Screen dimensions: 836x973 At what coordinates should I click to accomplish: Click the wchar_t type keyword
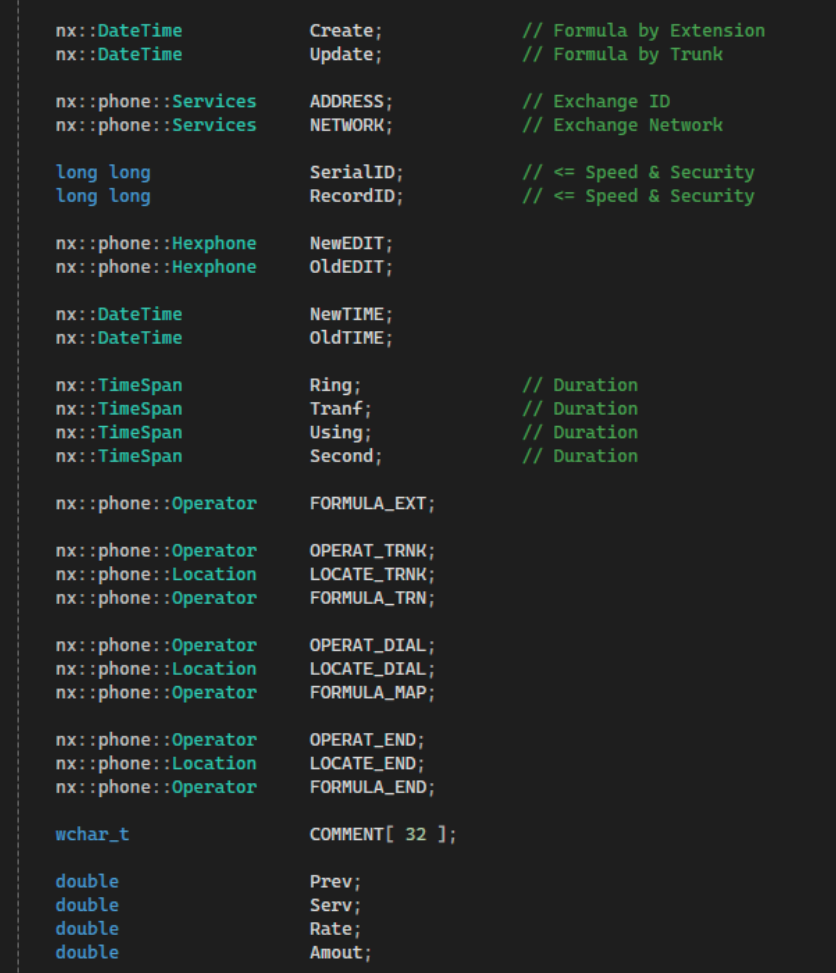click(x=92, y=834)
